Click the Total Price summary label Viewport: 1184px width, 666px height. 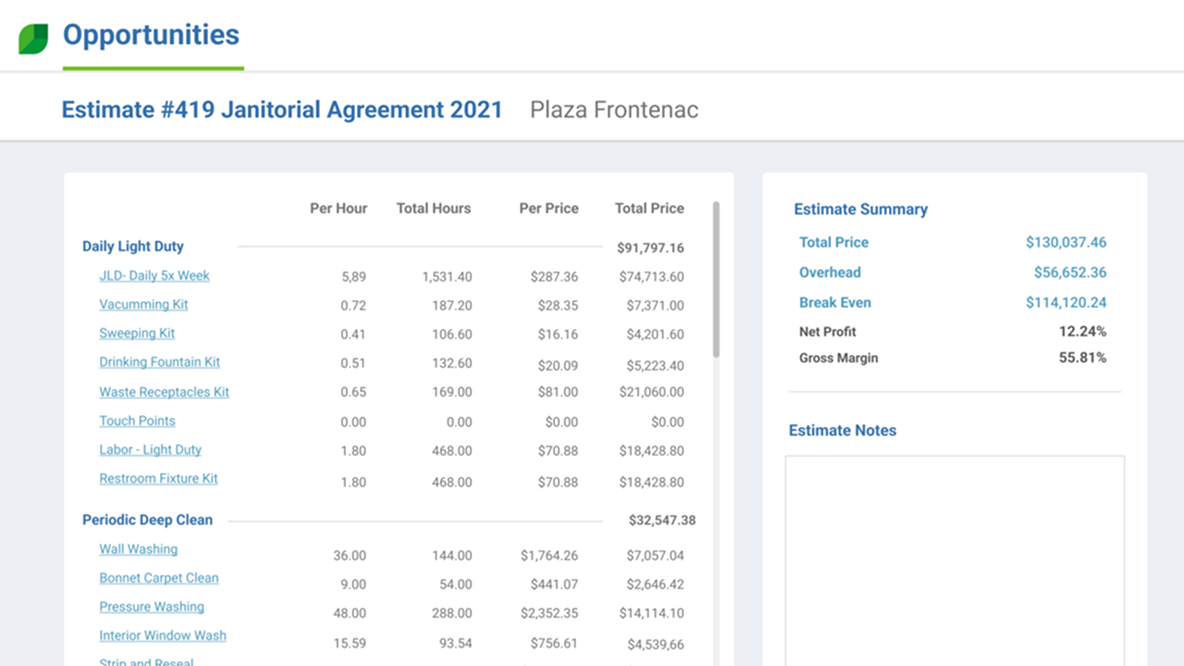[833, 243]
